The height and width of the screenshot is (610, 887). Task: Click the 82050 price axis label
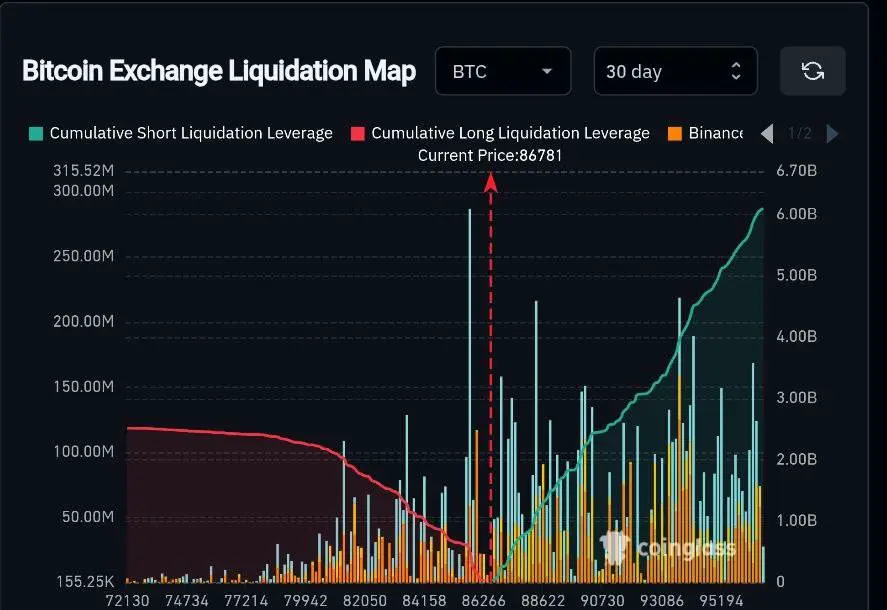coord(365,600)
